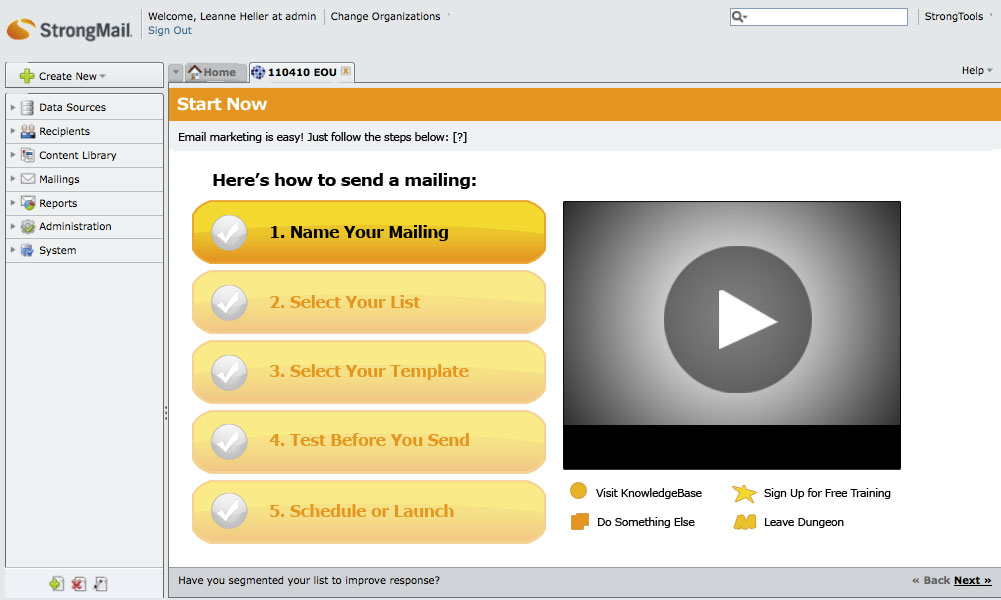The width and height of the screenshot is (1001, 600).
Task: Toggle checkmark on step 5 Schedule or Launch
Action: click(229, 511)
